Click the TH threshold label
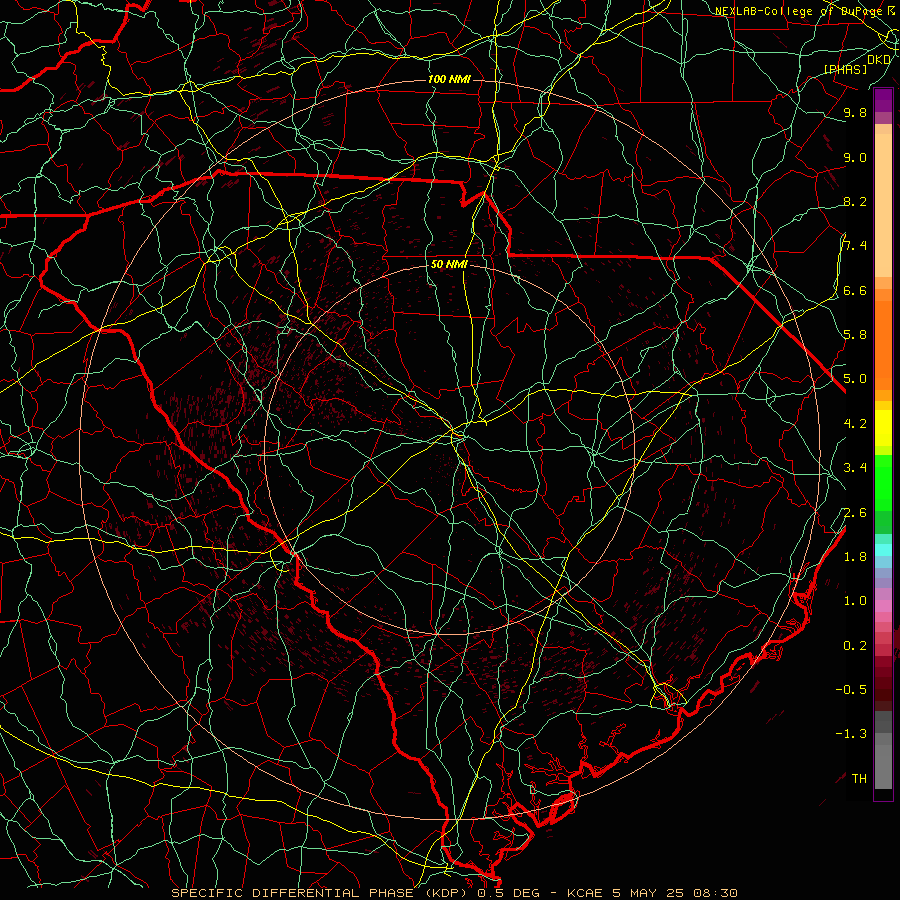This screenshot has width=900, height=900. click(859, 778)
